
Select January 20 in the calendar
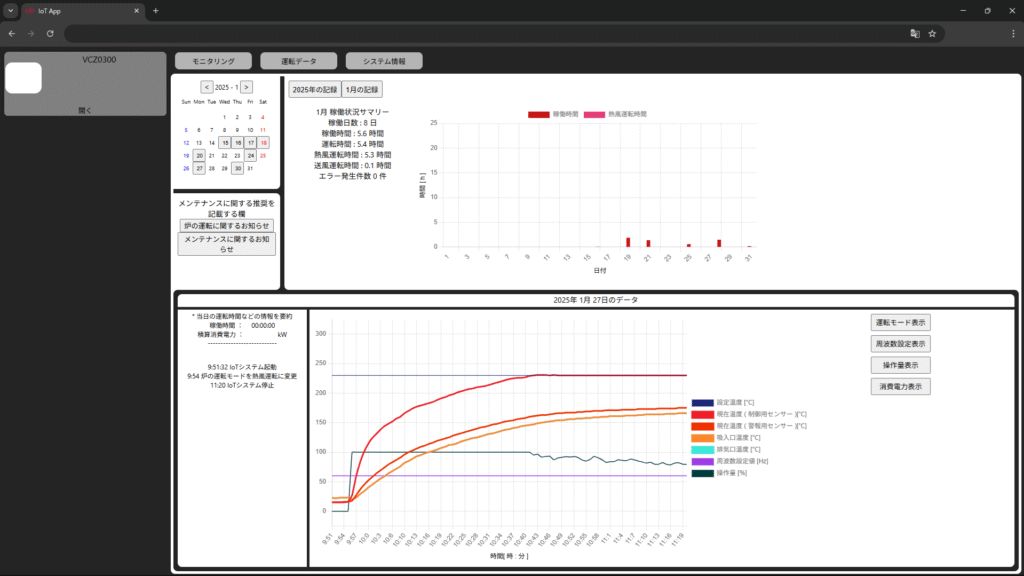coord(199,155)
